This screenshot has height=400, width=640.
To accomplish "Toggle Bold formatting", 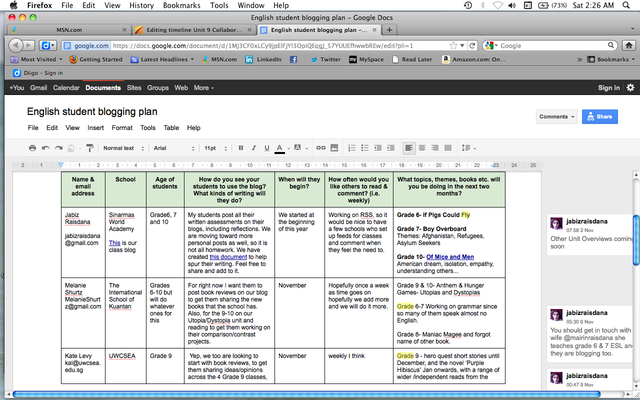I will point(241,148).
